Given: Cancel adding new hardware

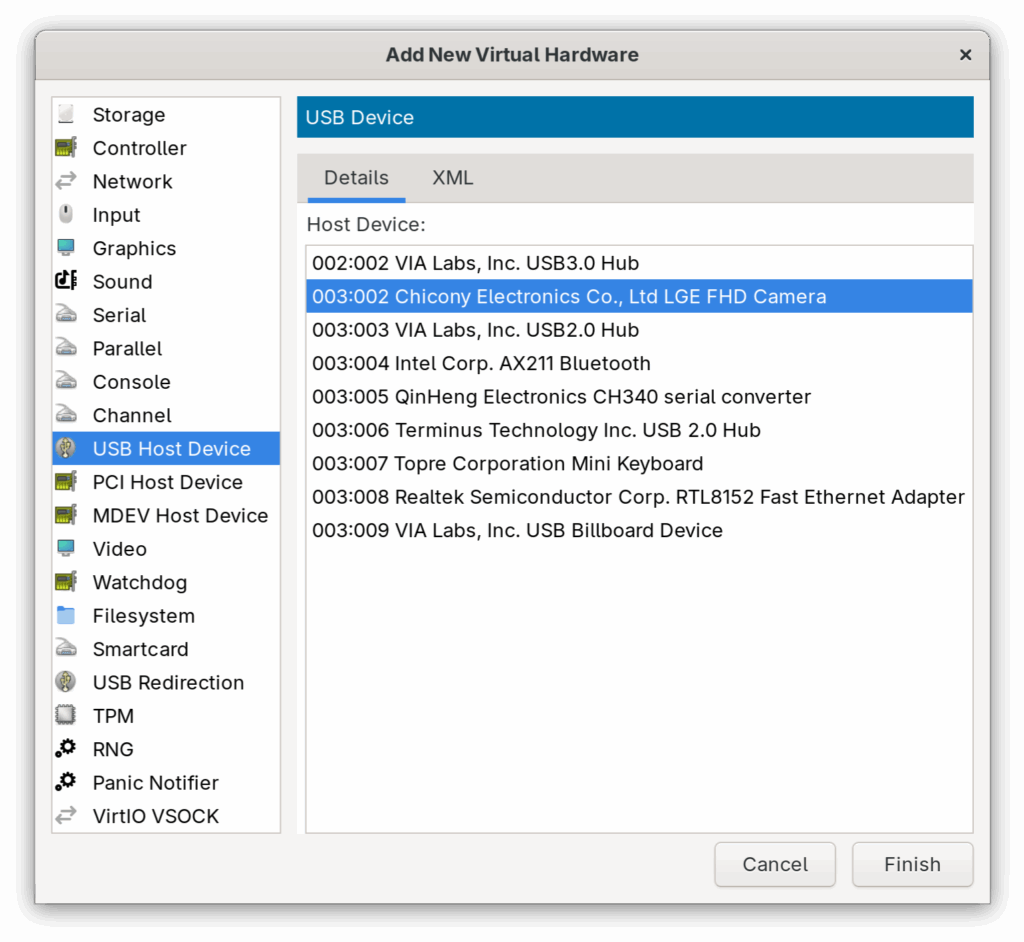Looking at the screenshot, I should [775, 864].
